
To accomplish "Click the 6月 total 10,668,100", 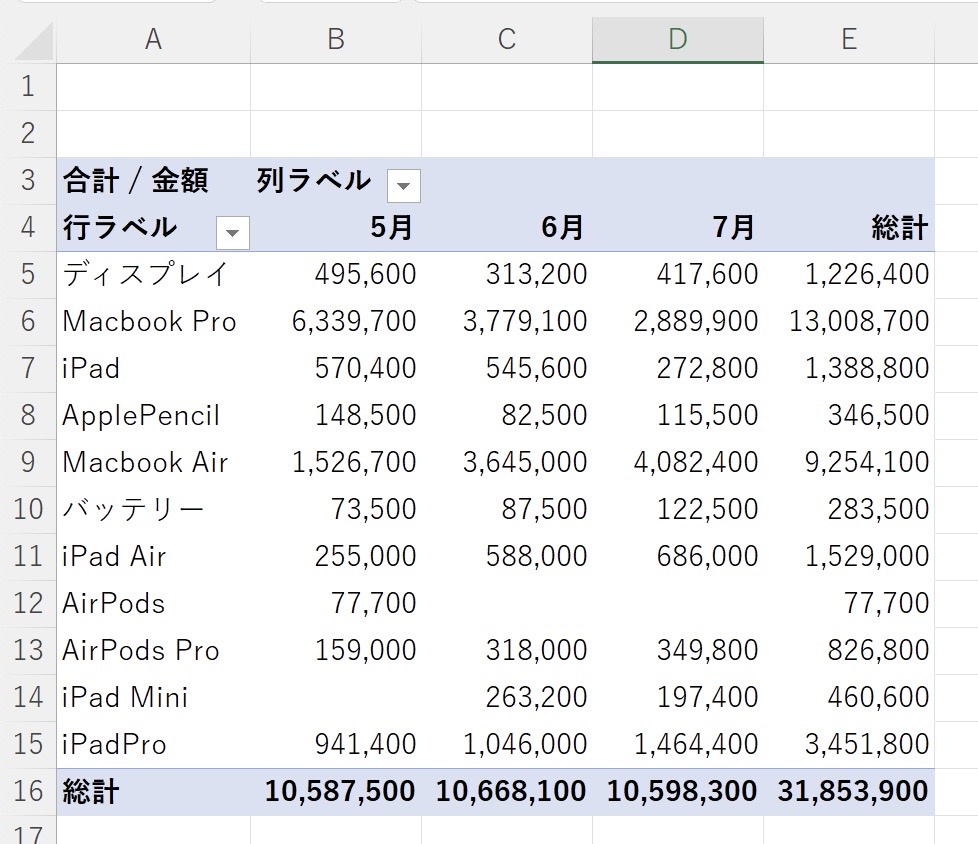I will (506, 792).
